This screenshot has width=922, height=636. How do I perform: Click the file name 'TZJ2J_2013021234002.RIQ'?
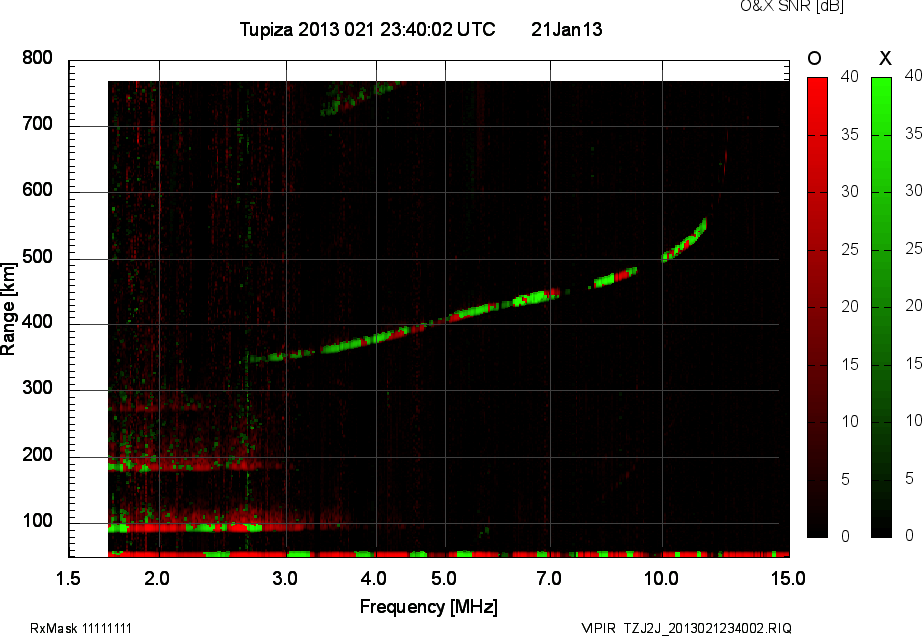pos(708,628)
